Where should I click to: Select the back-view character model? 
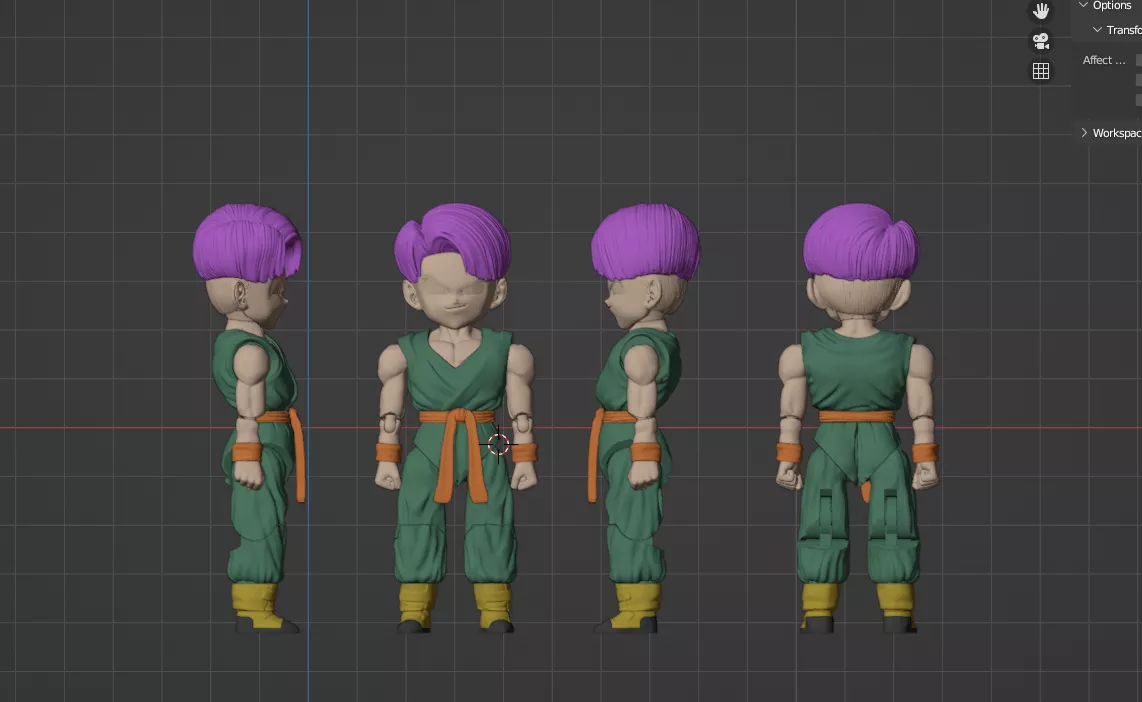coord(857,418)
